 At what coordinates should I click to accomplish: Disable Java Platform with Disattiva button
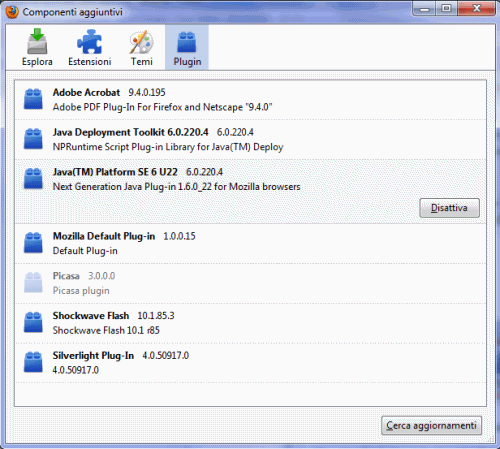coord(449,208)
